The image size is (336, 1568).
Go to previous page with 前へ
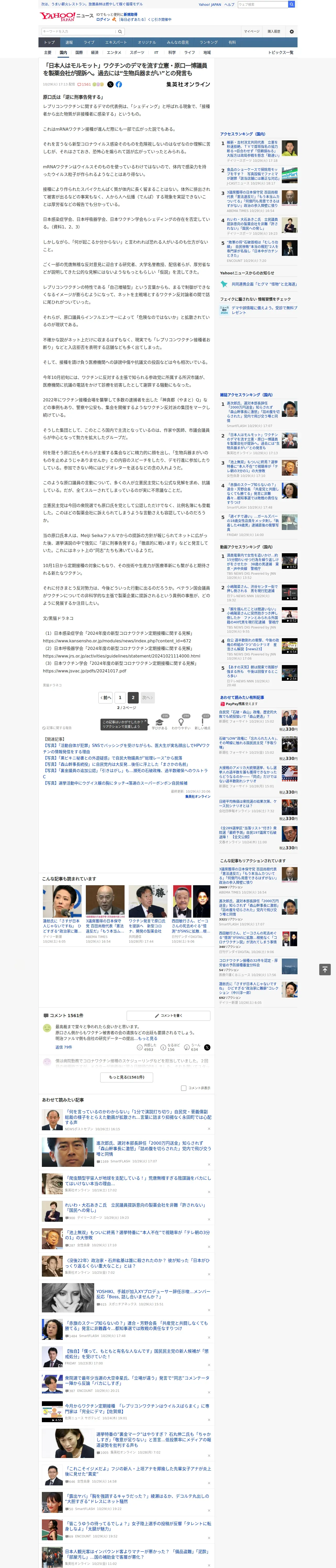click(x=105, y=697)
